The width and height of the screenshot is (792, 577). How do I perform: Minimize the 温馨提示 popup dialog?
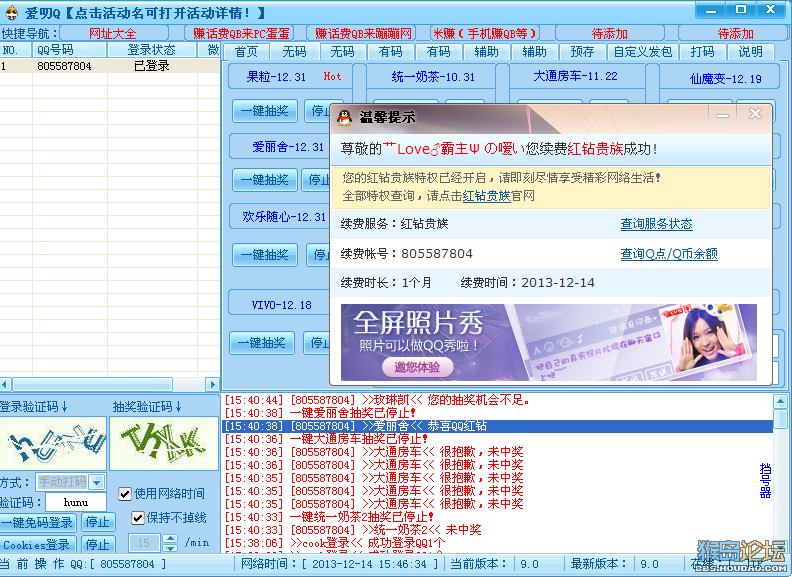722,114
